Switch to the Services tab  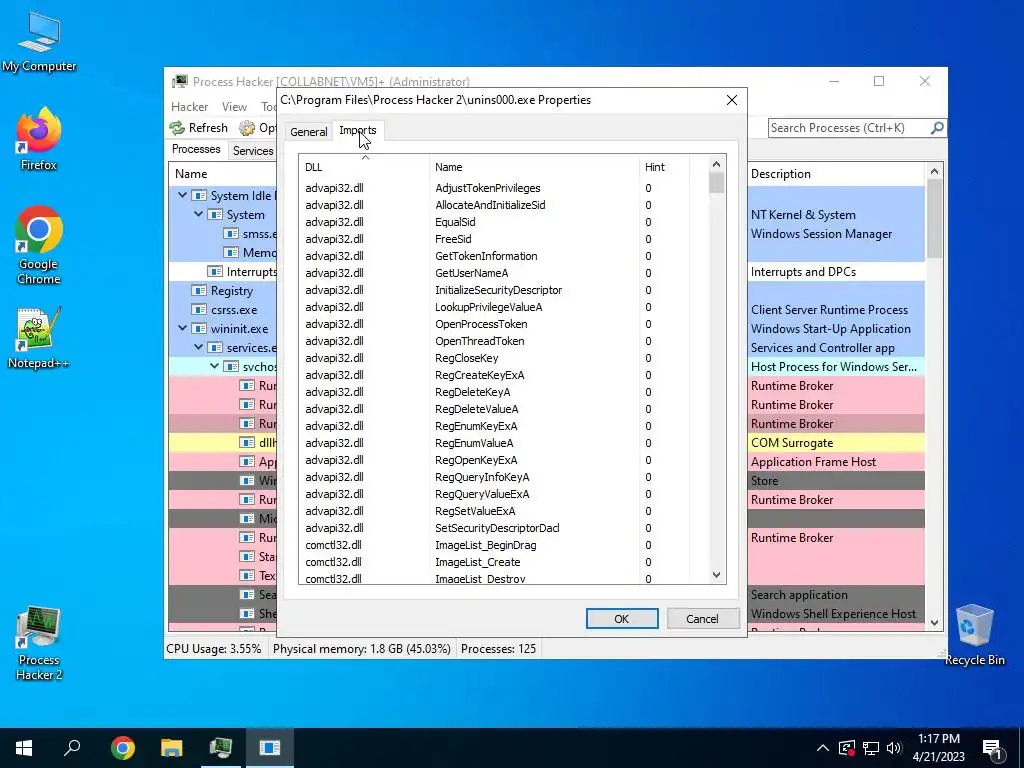click(253, 150)
